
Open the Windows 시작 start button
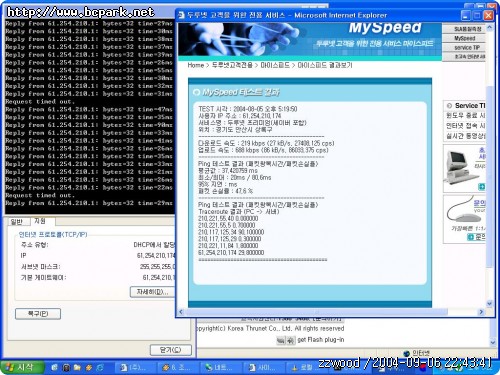pyautogui.click(x=22, y=367)
